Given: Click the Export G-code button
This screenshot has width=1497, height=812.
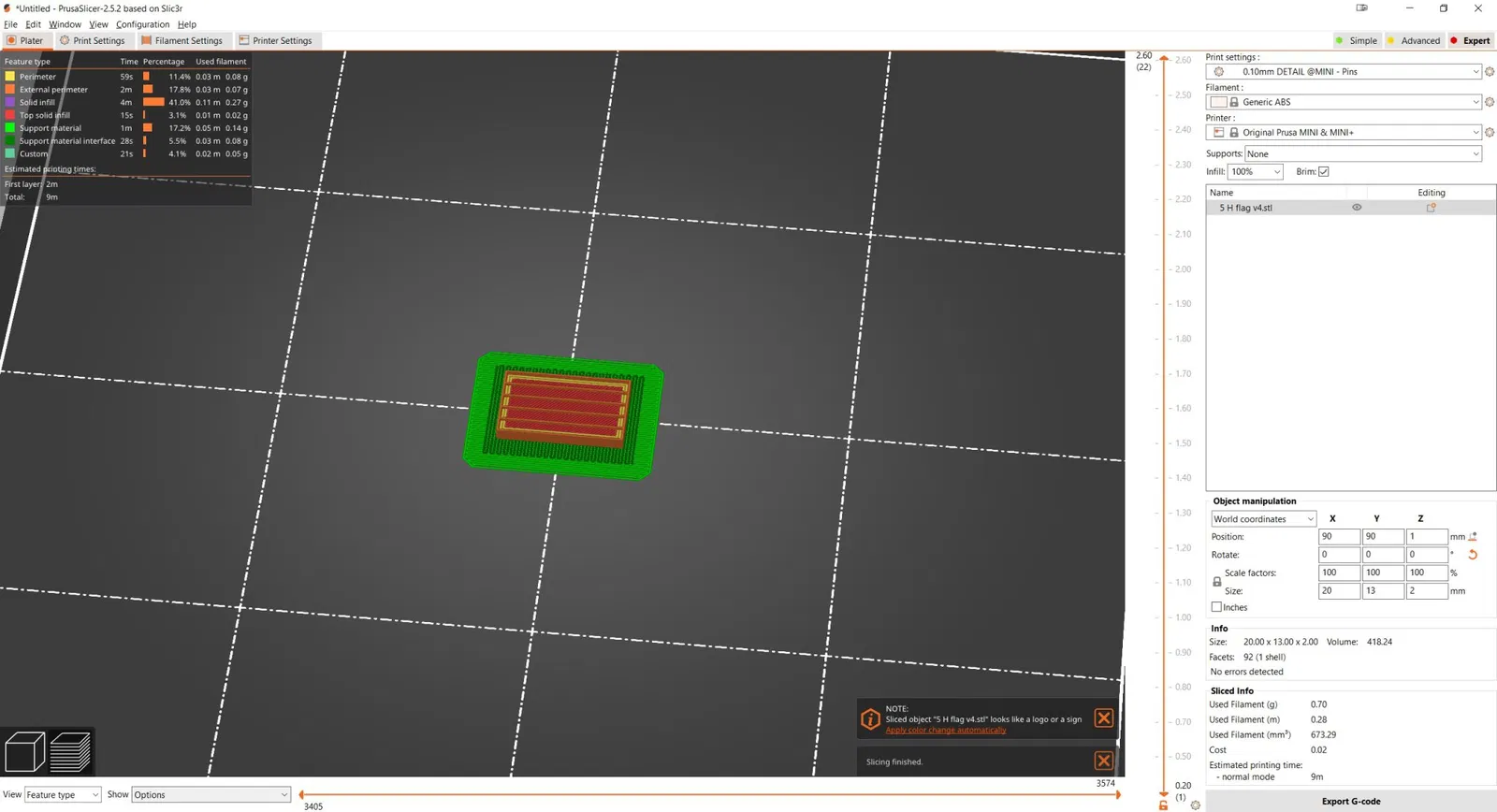Looking at the screenshot, I should coord(1351,802).
